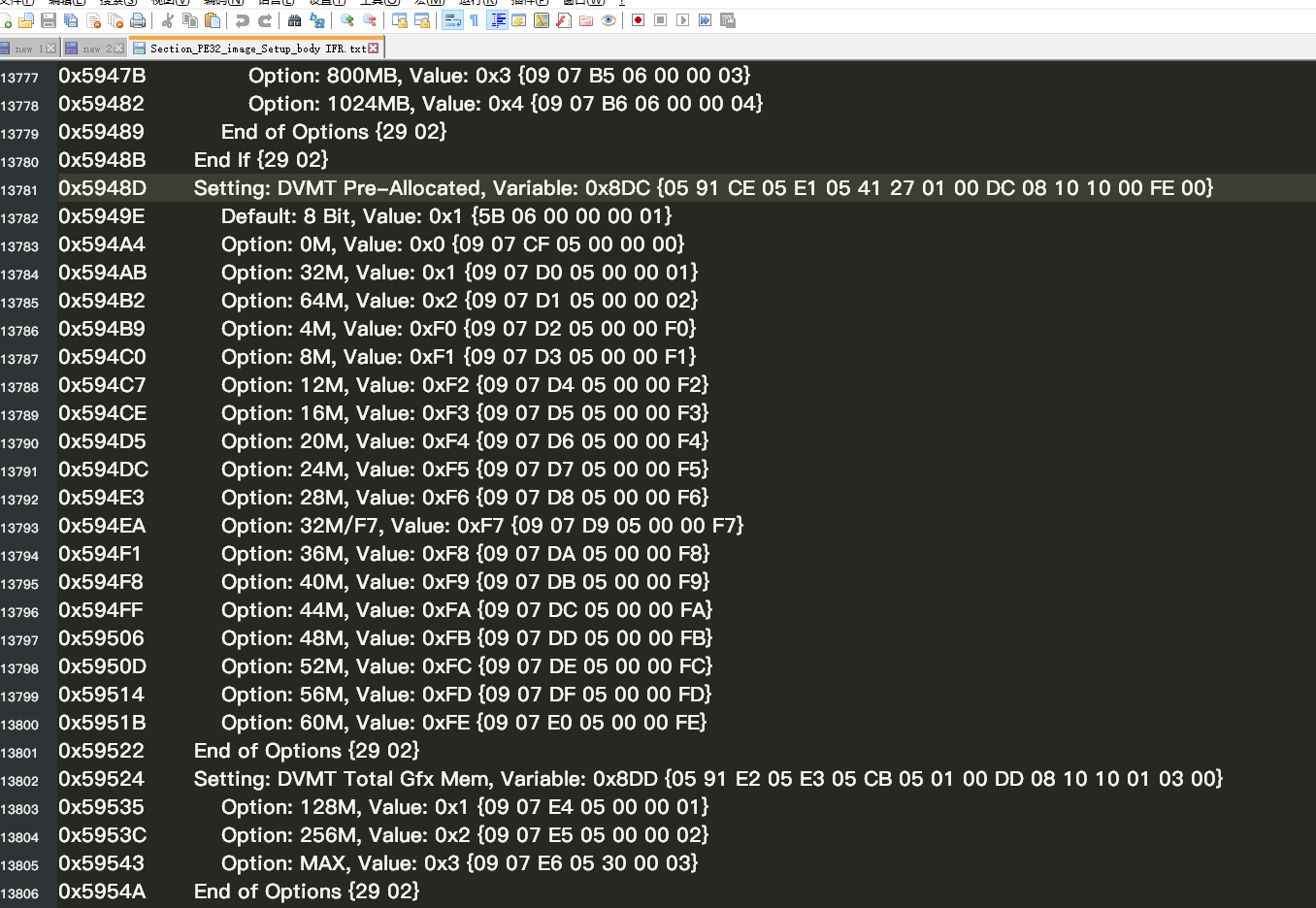Click the Print icon
Screen dimensions: 1316x908
pyautogui.click(x=138, y=20)
